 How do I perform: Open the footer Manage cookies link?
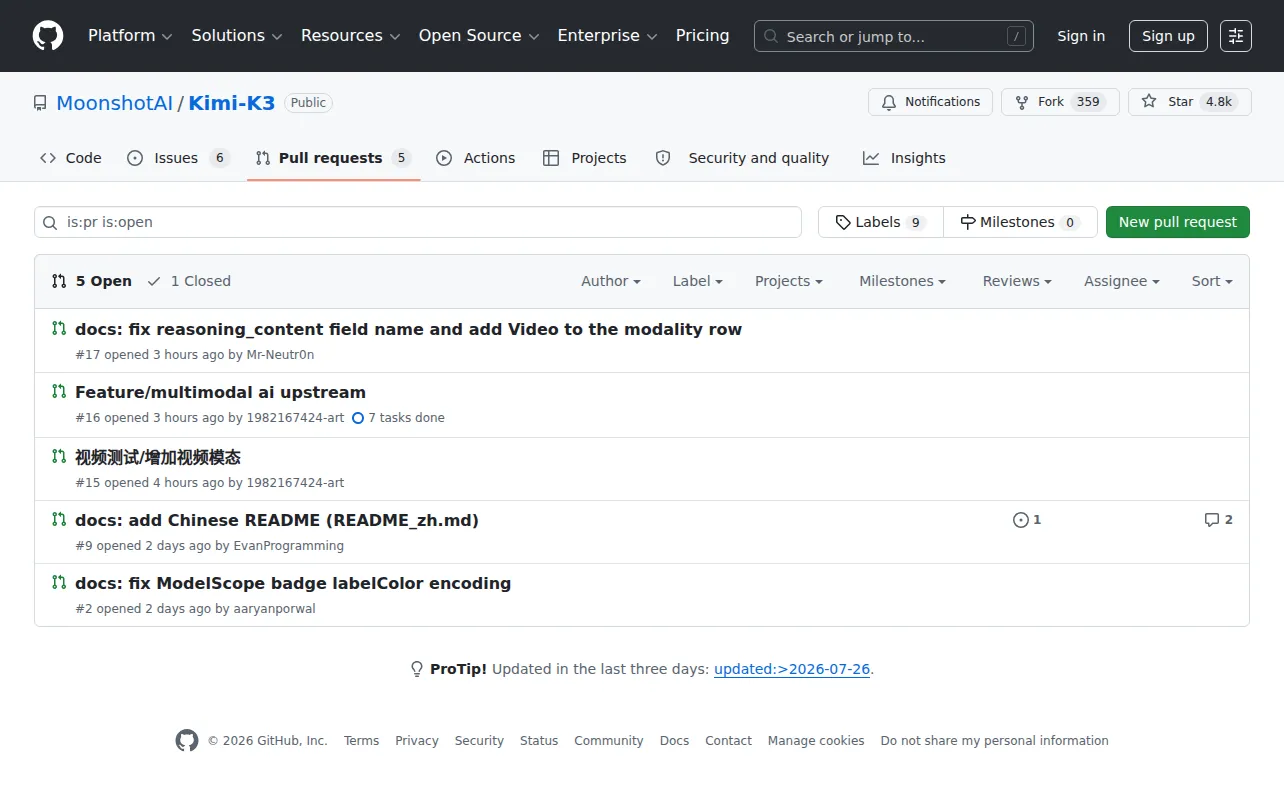pyautogui.click(x=816, y=741)
